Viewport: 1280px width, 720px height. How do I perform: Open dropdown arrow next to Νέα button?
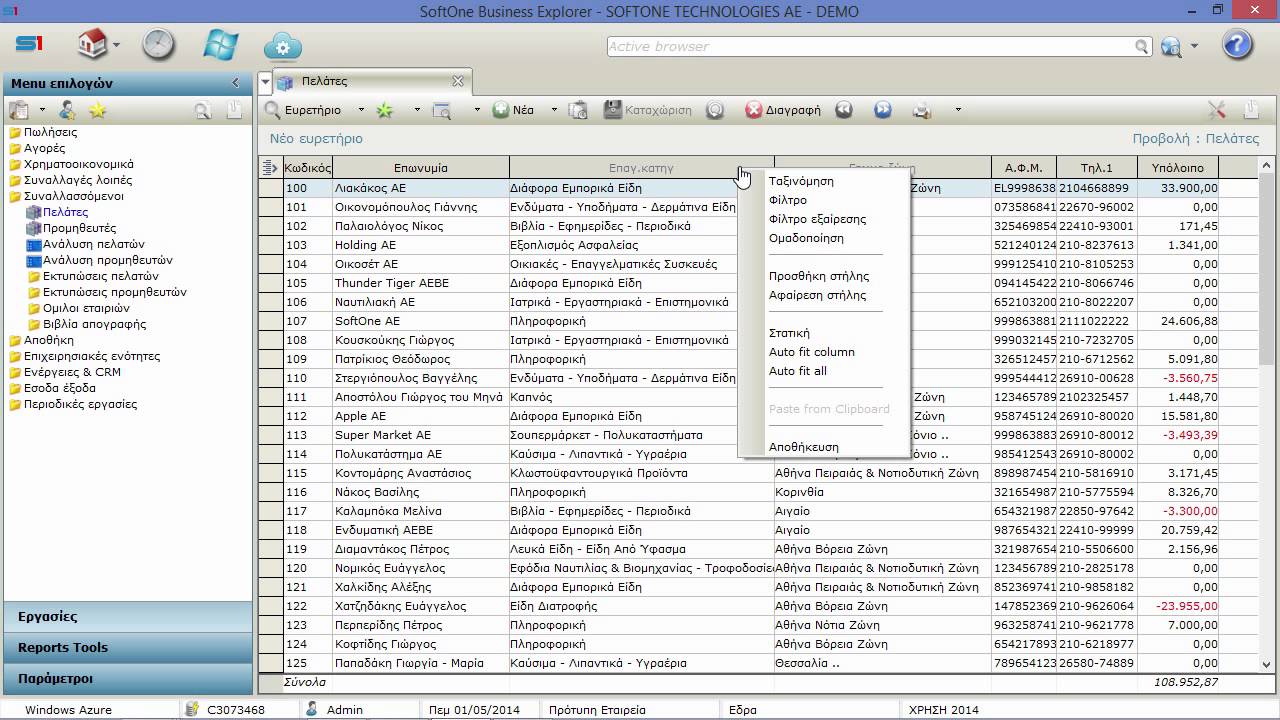point(553,110)
